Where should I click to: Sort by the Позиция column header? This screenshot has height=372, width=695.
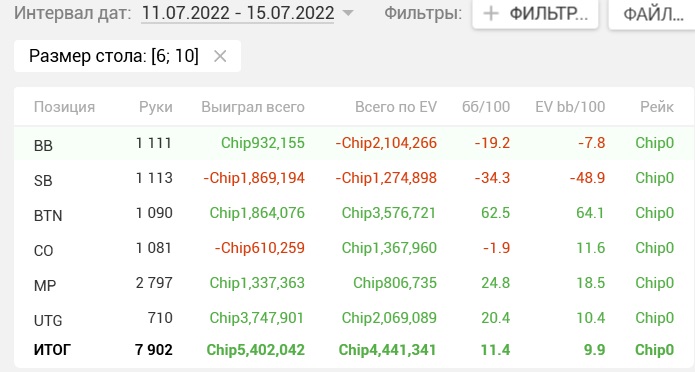pos(64,107)
